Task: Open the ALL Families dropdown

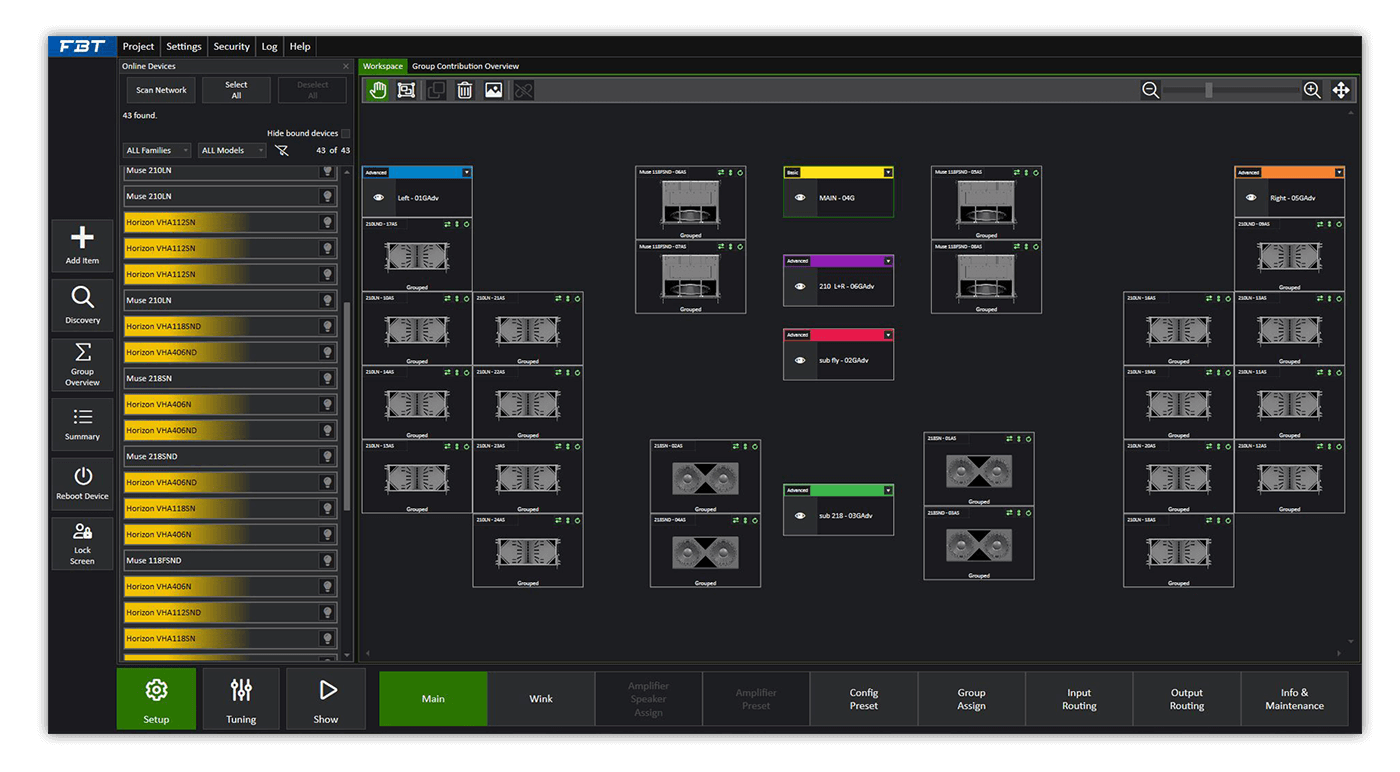Action: [x=156, y=150]
